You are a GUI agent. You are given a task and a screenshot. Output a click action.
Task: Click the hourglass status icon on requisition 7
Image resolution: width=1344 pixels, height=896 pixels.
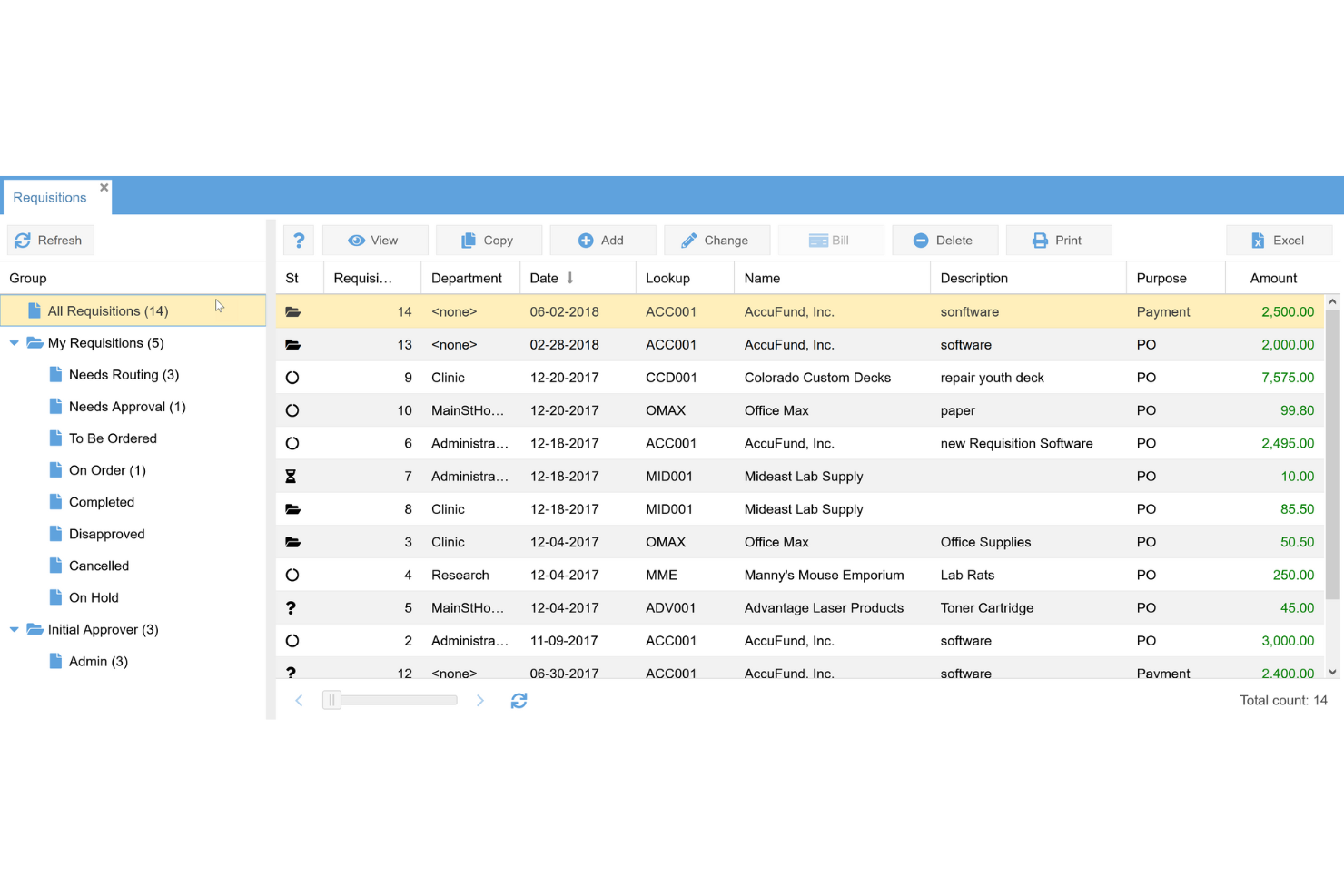[x=291, y=476]
